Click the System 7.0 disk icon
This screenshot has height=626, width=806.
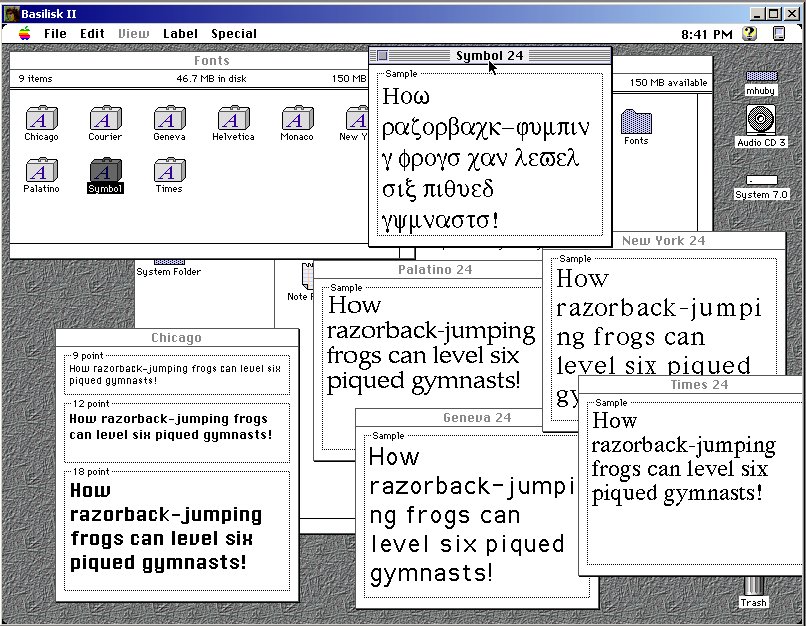(762, 181)
